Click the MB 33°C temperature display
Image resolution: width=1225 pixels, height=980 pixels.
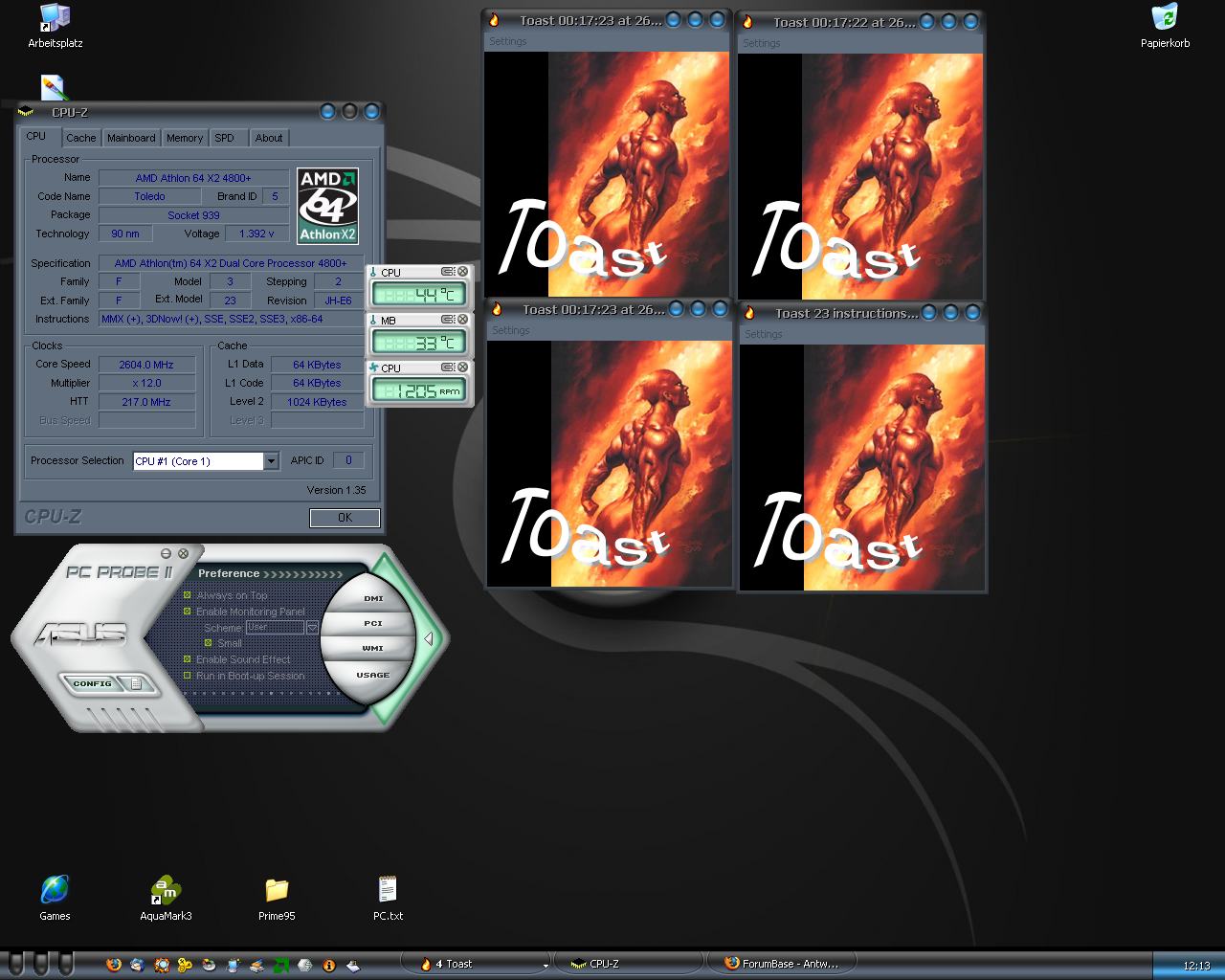418,343
